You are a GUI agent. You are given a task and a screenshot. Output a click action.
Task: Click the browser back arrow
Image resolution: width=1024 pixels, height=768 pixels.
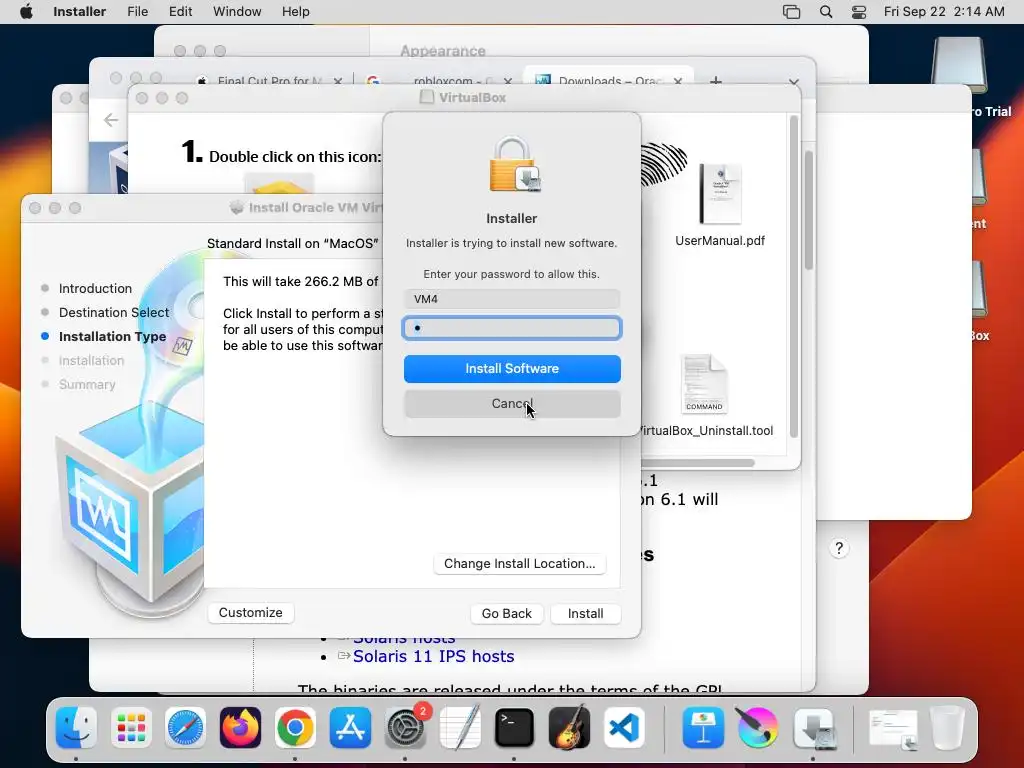[111, 120]
